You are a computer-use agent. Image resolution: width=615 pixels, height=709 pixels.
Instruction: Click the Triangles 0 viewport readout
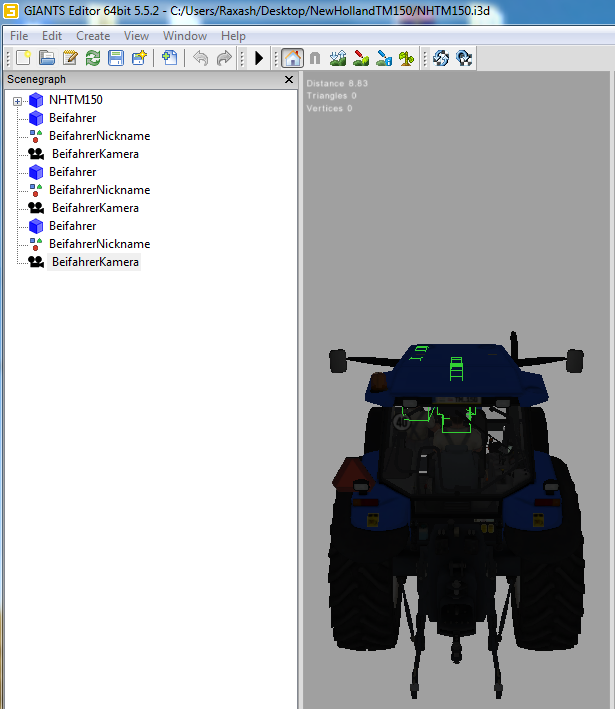click(x=331, y=96)
